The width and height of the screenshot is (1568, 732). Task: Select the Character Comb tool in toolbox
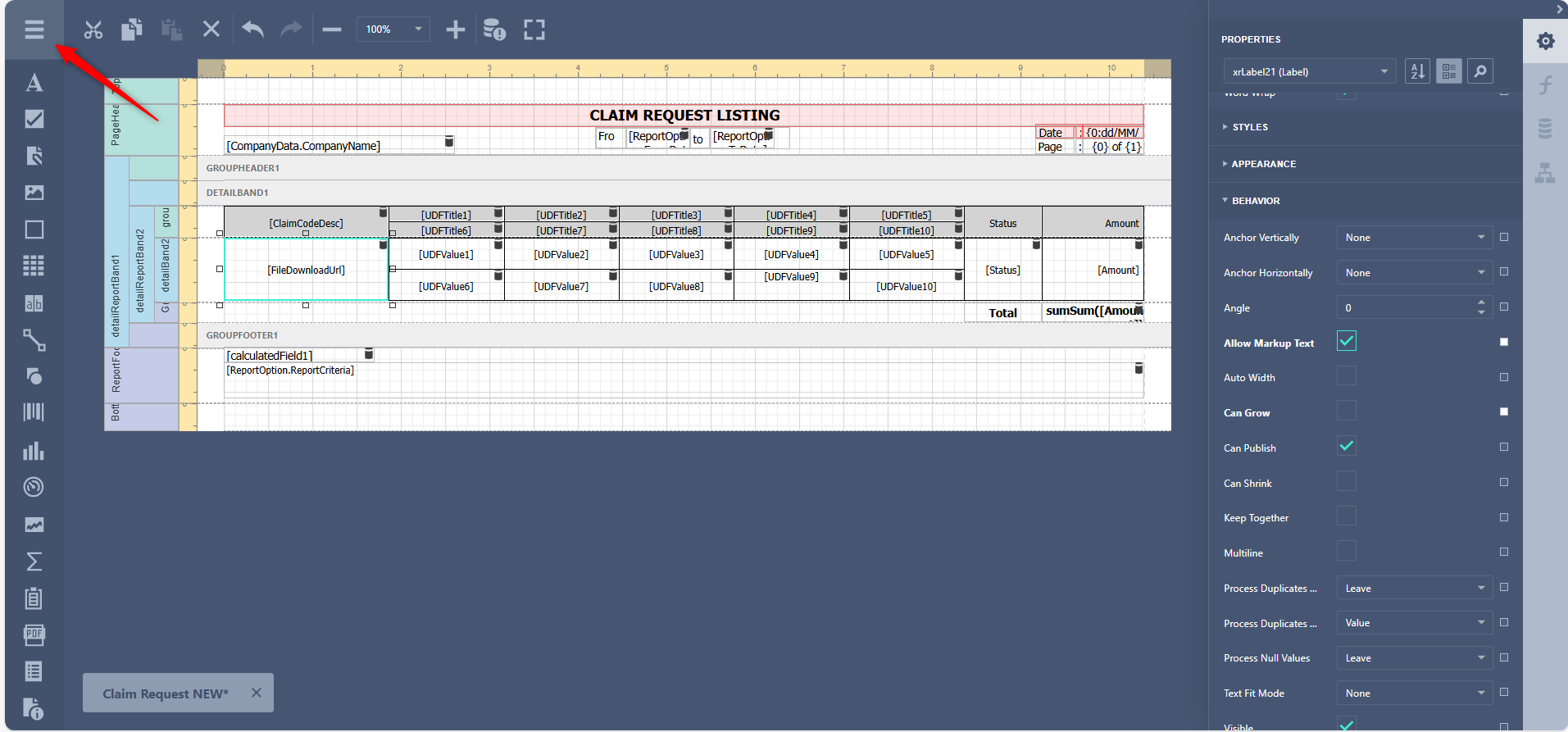click(34, 303)
